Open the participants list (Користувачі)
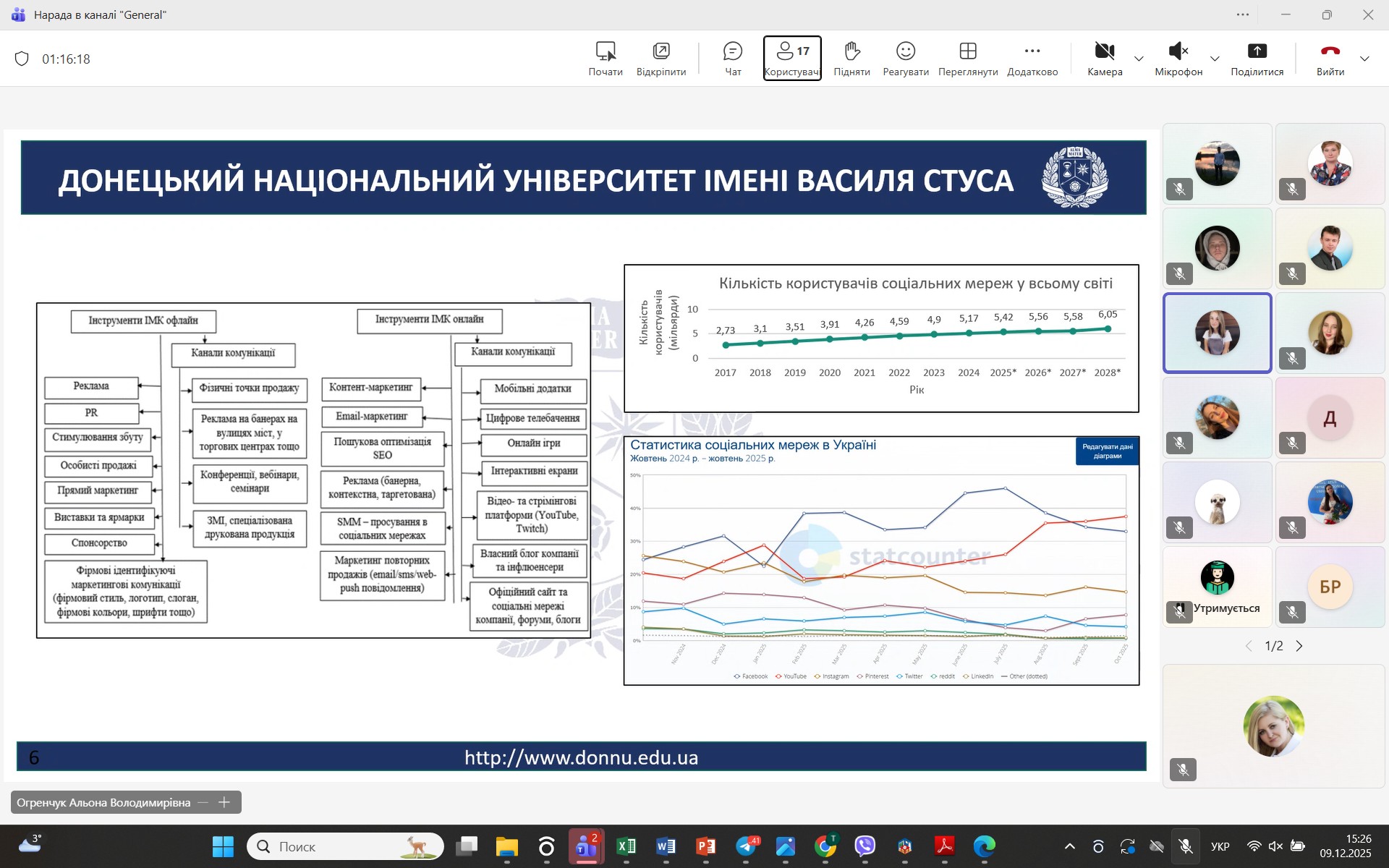Image resolution: width=1389 pixels, height=868 pixels. coord(791,58)
